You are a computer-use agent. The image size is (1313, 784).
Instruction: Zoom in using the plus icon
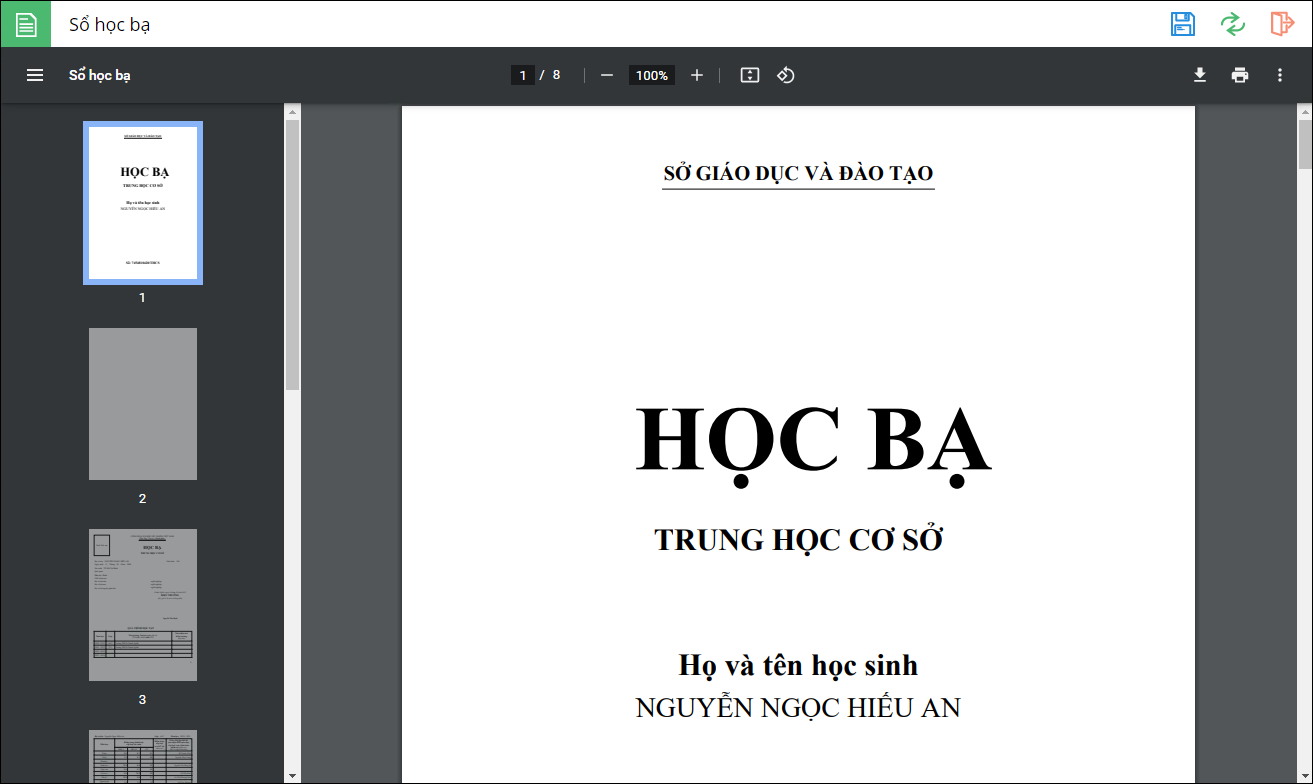pos(697,75)
